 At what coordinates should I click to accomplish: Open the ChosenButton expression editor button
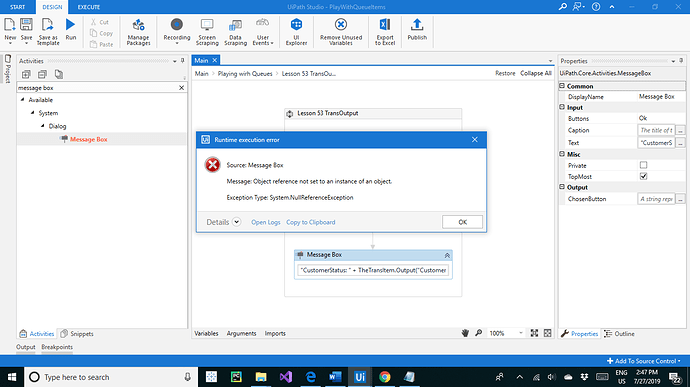[x=680, y=199]
